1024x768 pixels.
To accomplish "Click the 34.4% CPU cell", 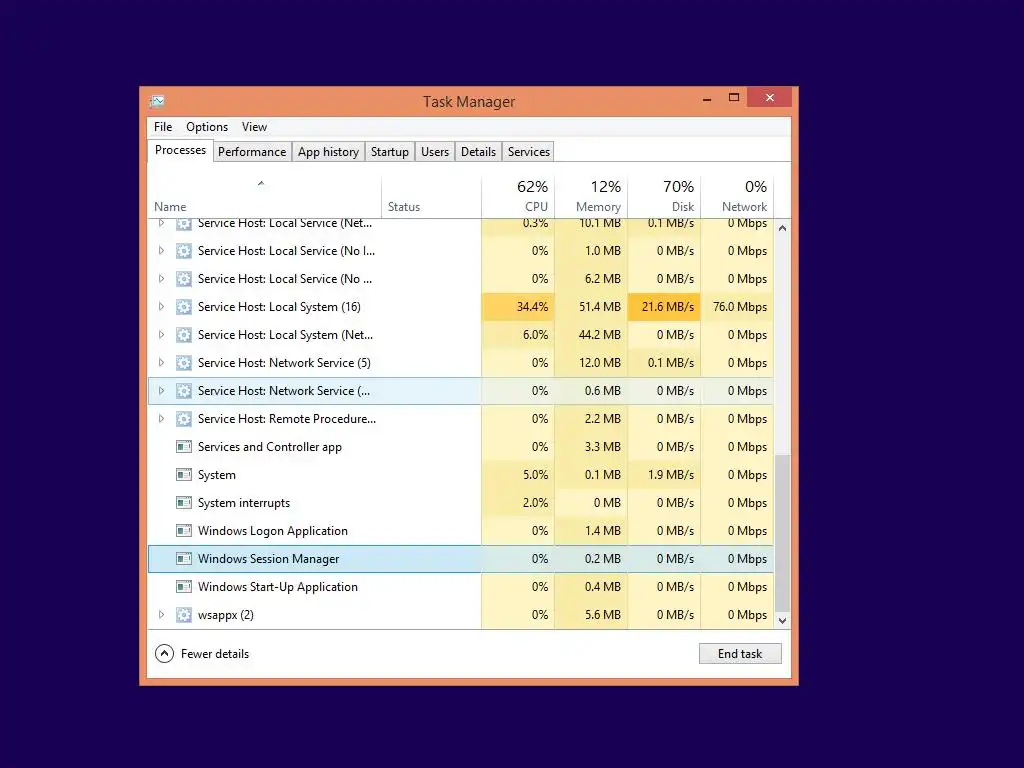I will pos(518,307).
